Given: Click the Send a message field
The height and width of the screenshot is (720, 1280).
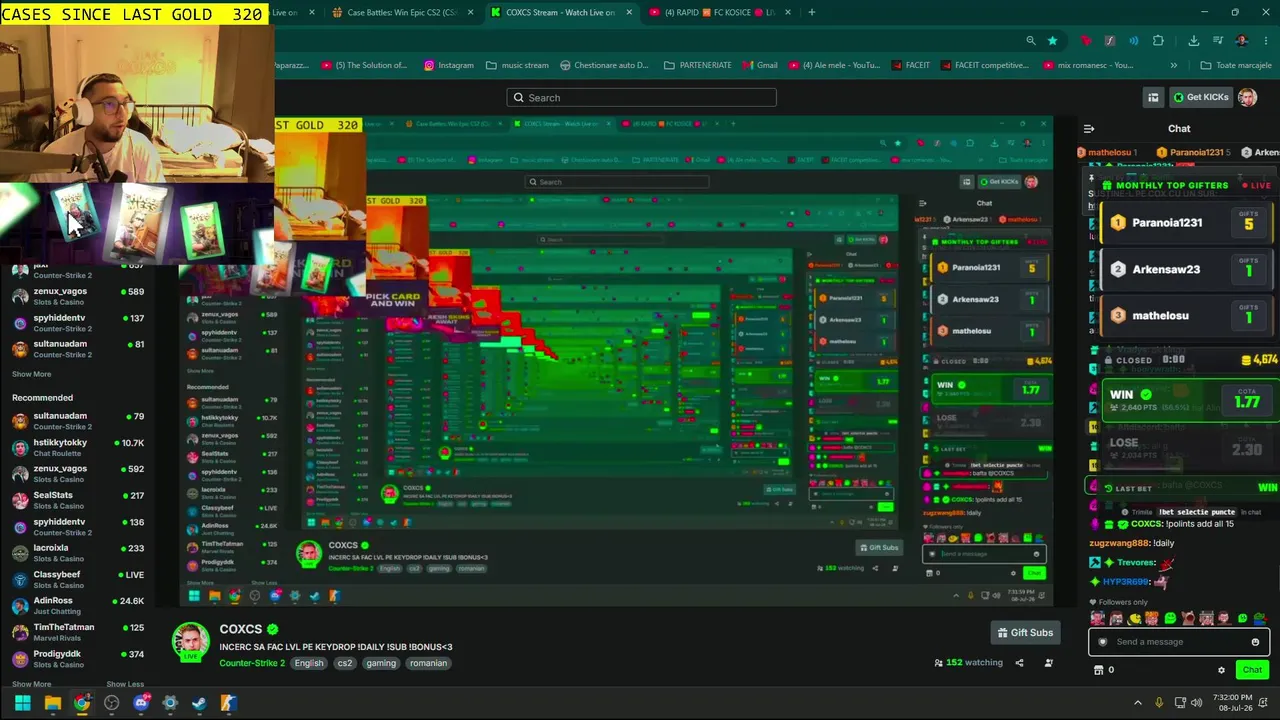Looking at the screenshot, I should 1179,642.
